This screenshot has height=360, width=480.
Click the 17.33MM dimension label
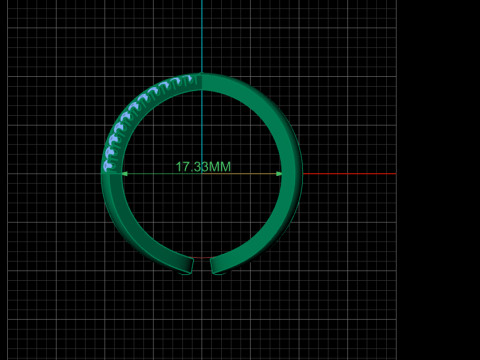[x=203, y=167]
